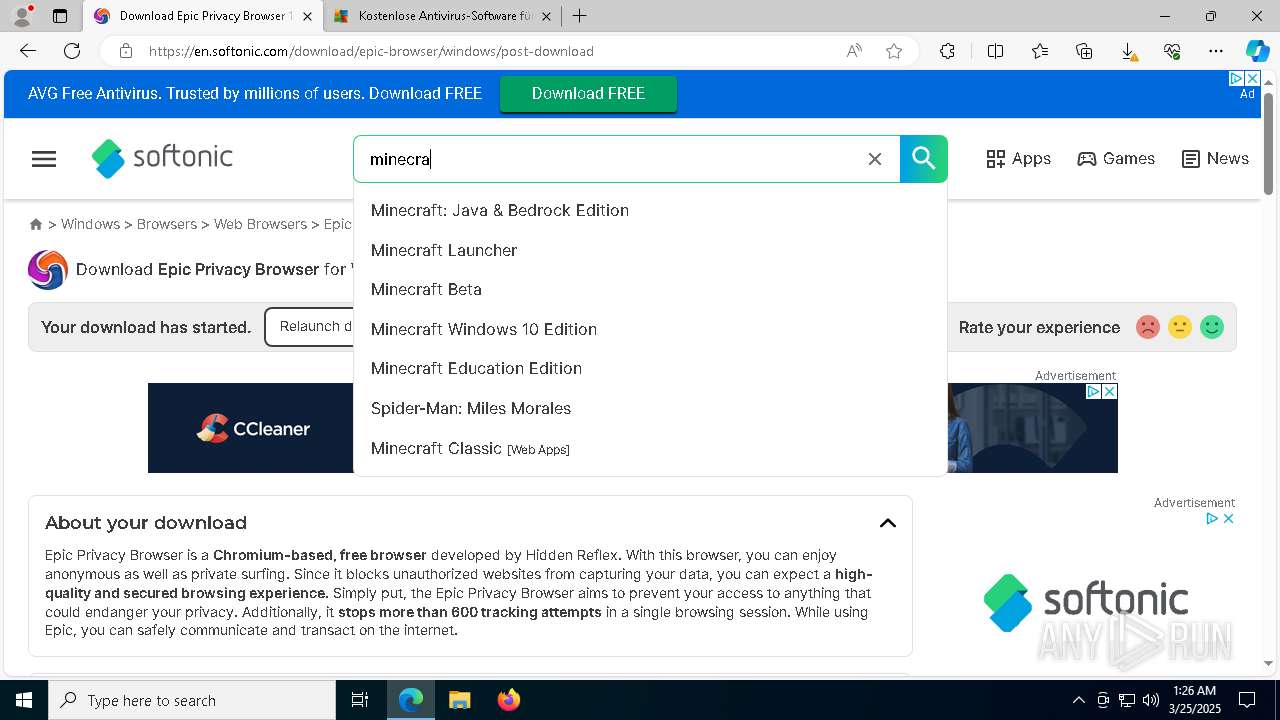Open the Read aloud icon
1280x720 pixels.
[854, 51]
